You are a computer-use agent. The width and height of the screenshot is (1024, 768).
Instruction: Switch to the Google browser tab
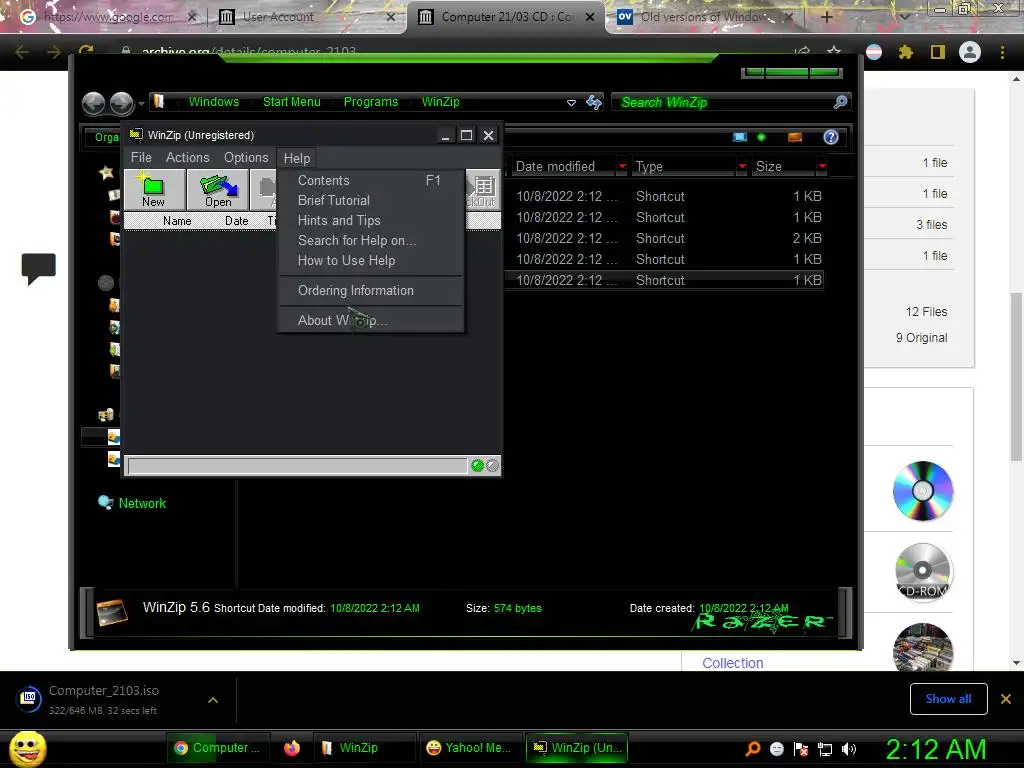[x=108, y=17]
